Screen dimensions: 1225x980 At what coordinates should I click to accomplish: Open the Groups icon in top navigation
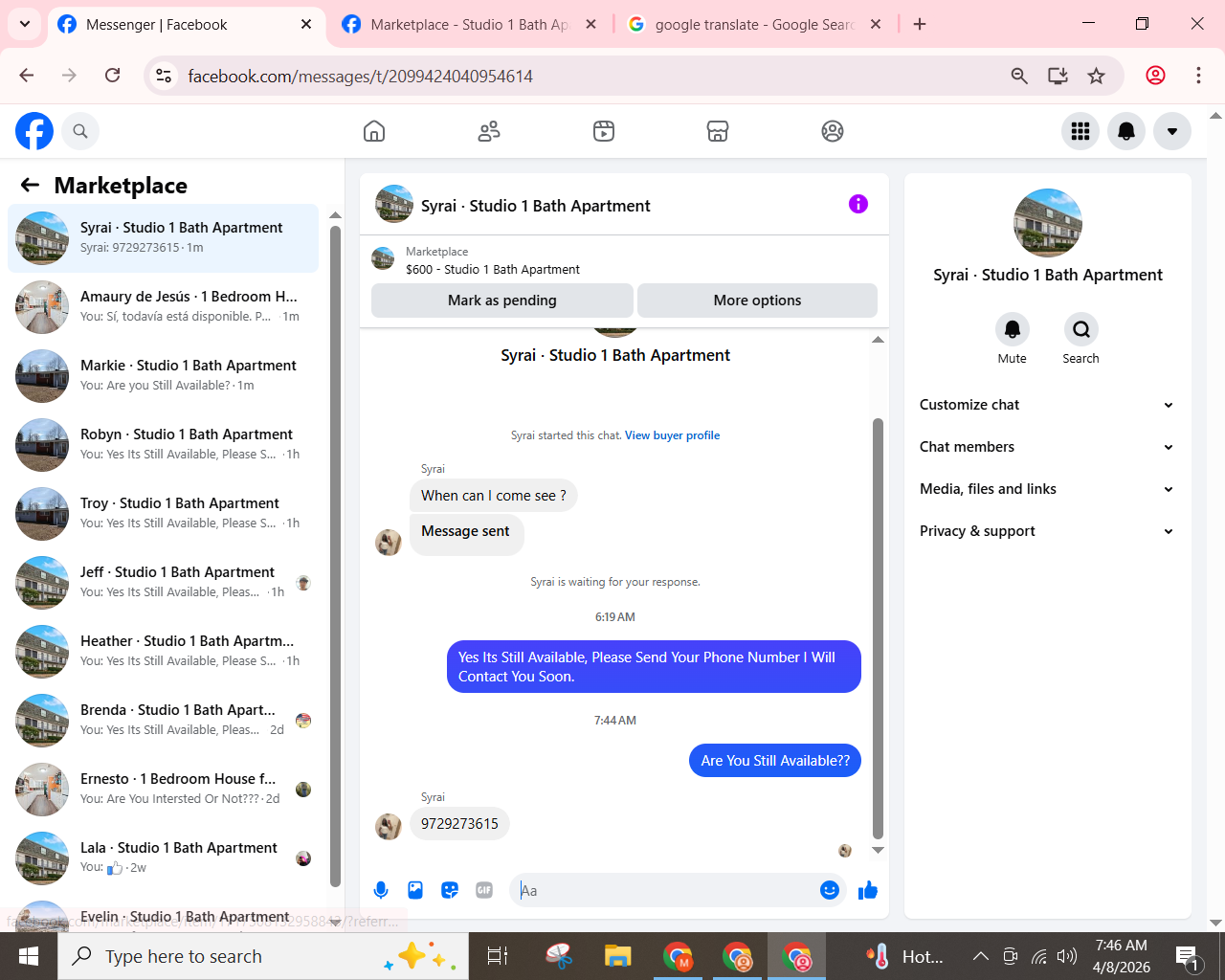point(833,131)
